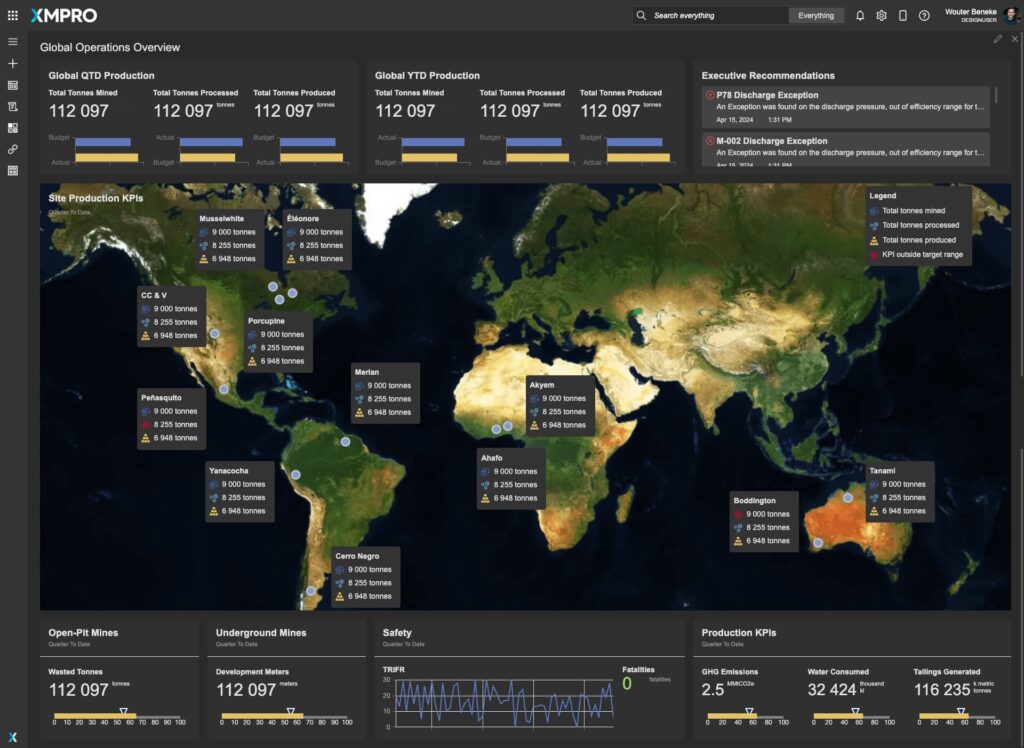Click the mobile device icon in header
This screenshot has height=748, width=1024.
pyautogui.click(x=903, y=15)
